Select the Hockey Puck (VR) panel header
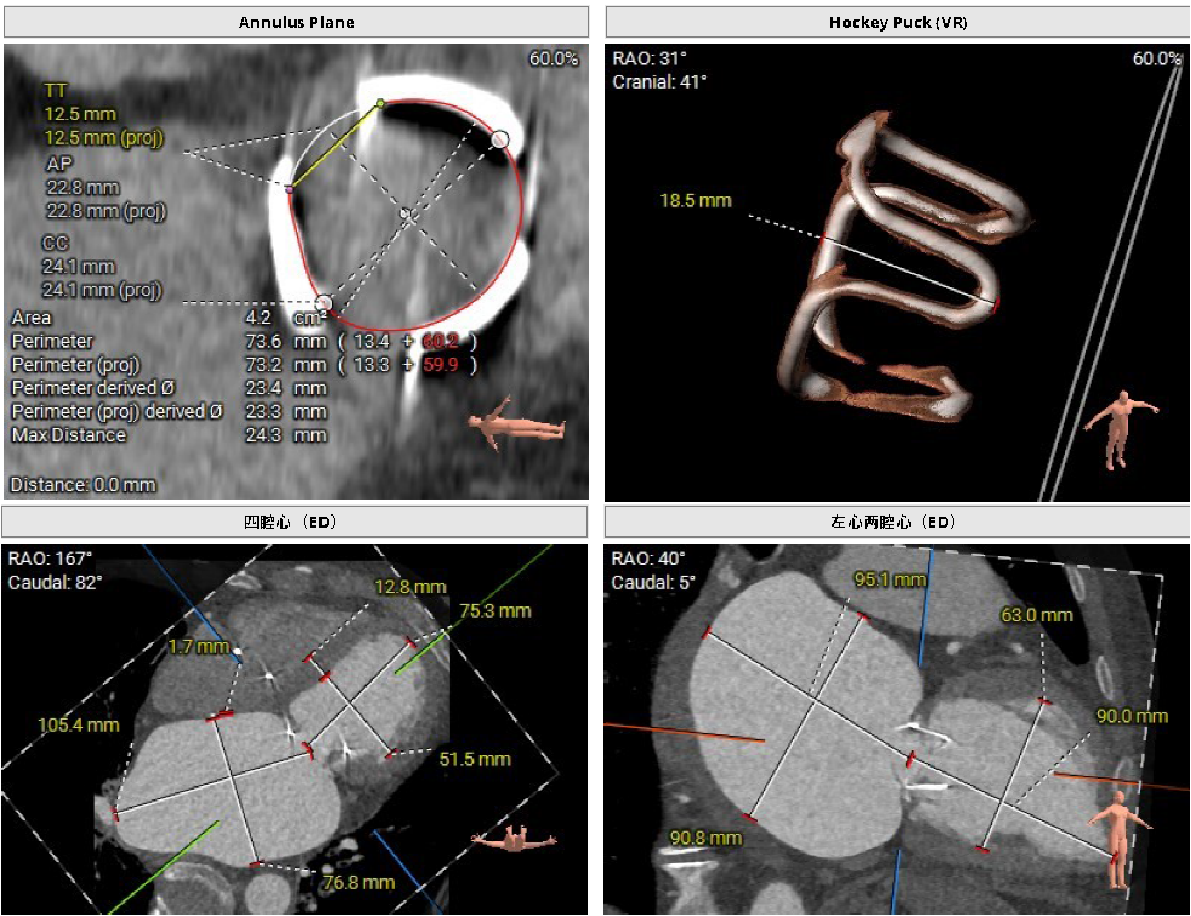Viewport: 1191px width, 916px height. (x=897, y=22)
